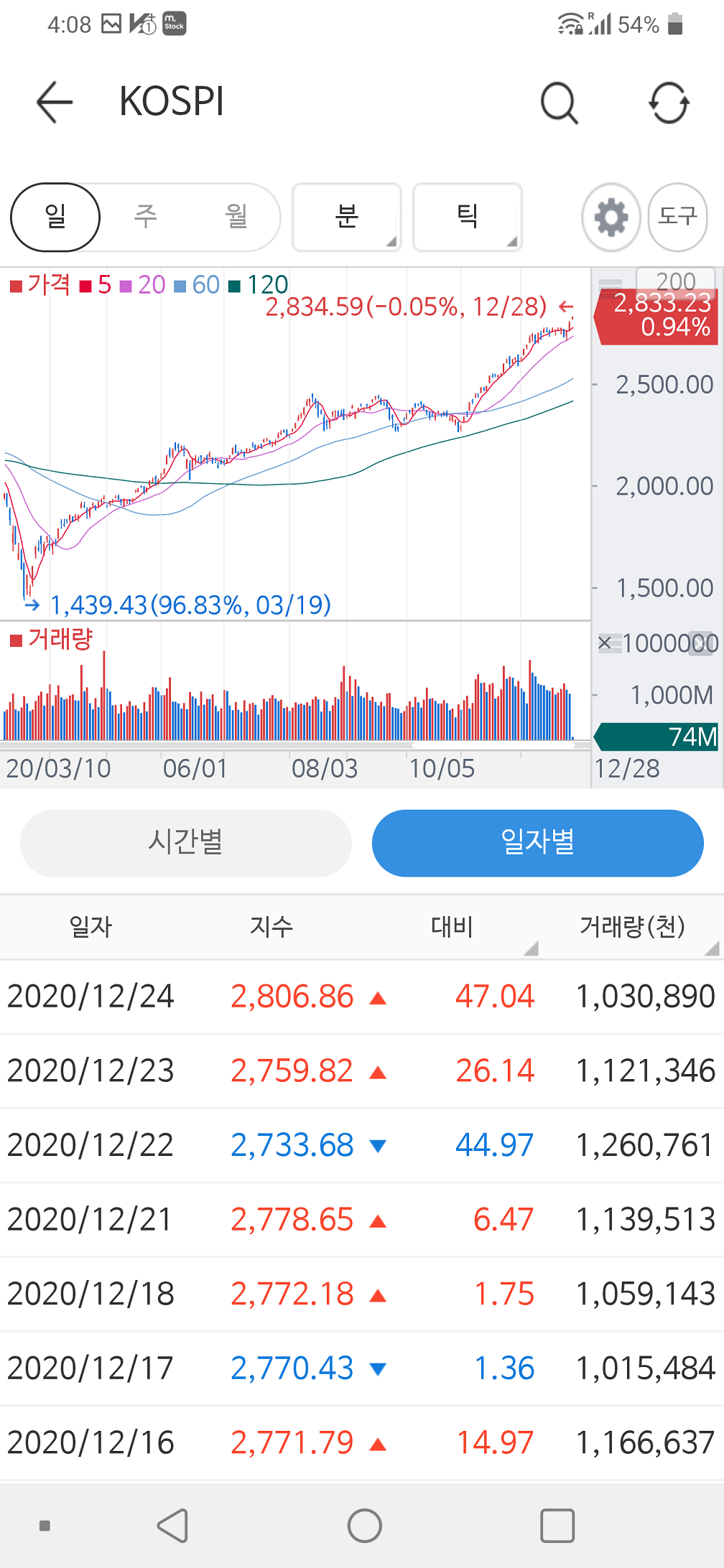Switch chart to 주 weekly period

coord(146,217)
